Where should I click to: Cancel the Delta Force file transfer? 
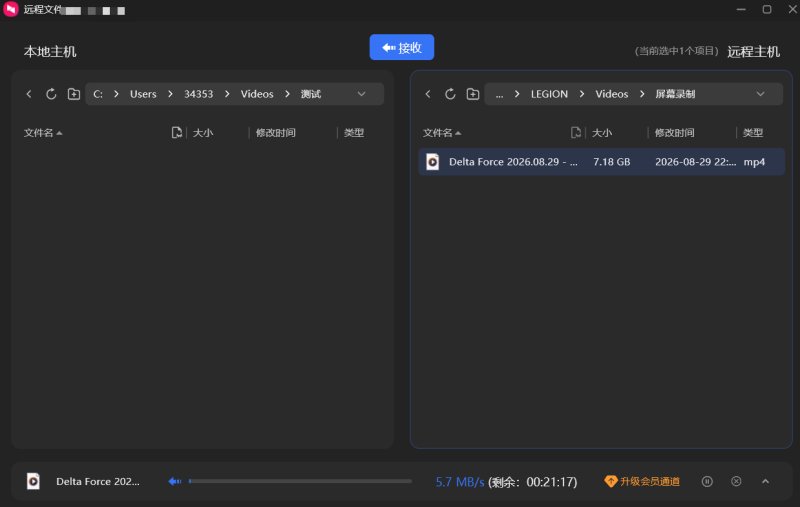coord(736,481)
